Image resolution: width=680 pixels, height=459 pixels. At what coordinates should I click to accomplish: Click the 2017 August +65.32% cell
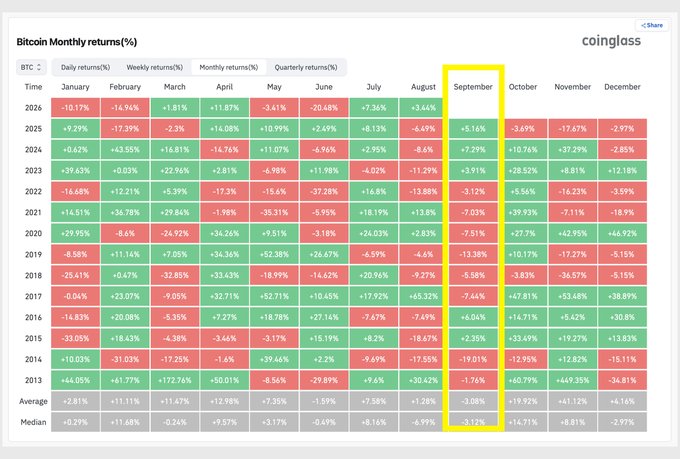point(423,296)
